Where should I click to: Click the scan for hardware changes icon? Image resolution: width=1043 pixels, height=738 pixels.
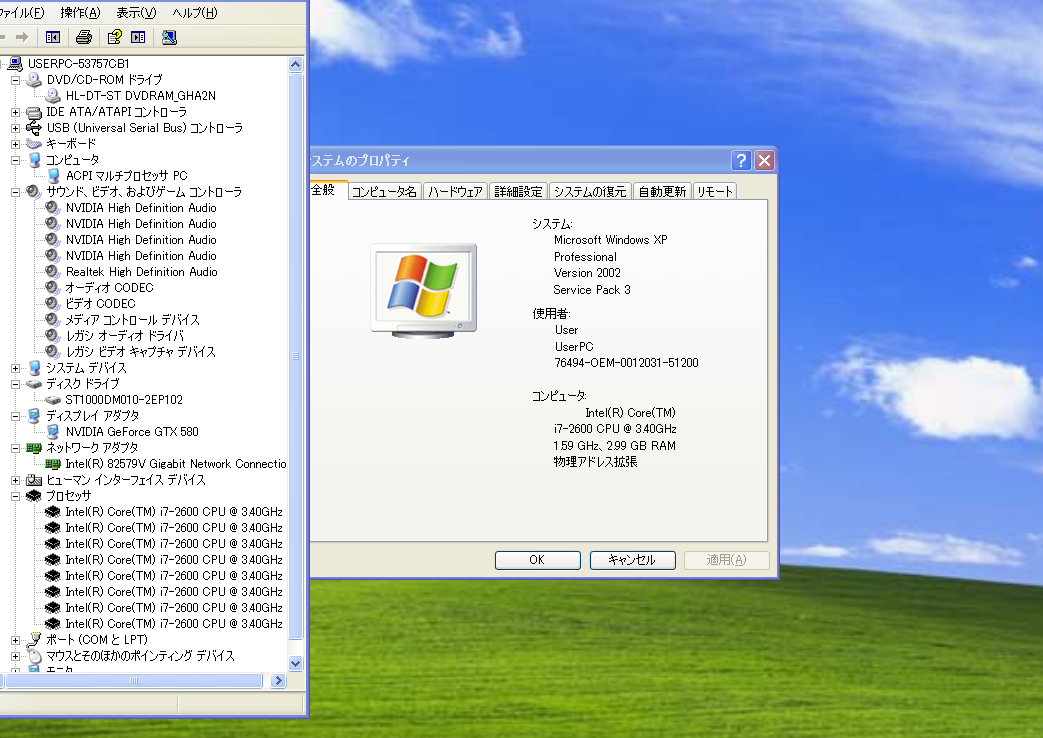169,37
